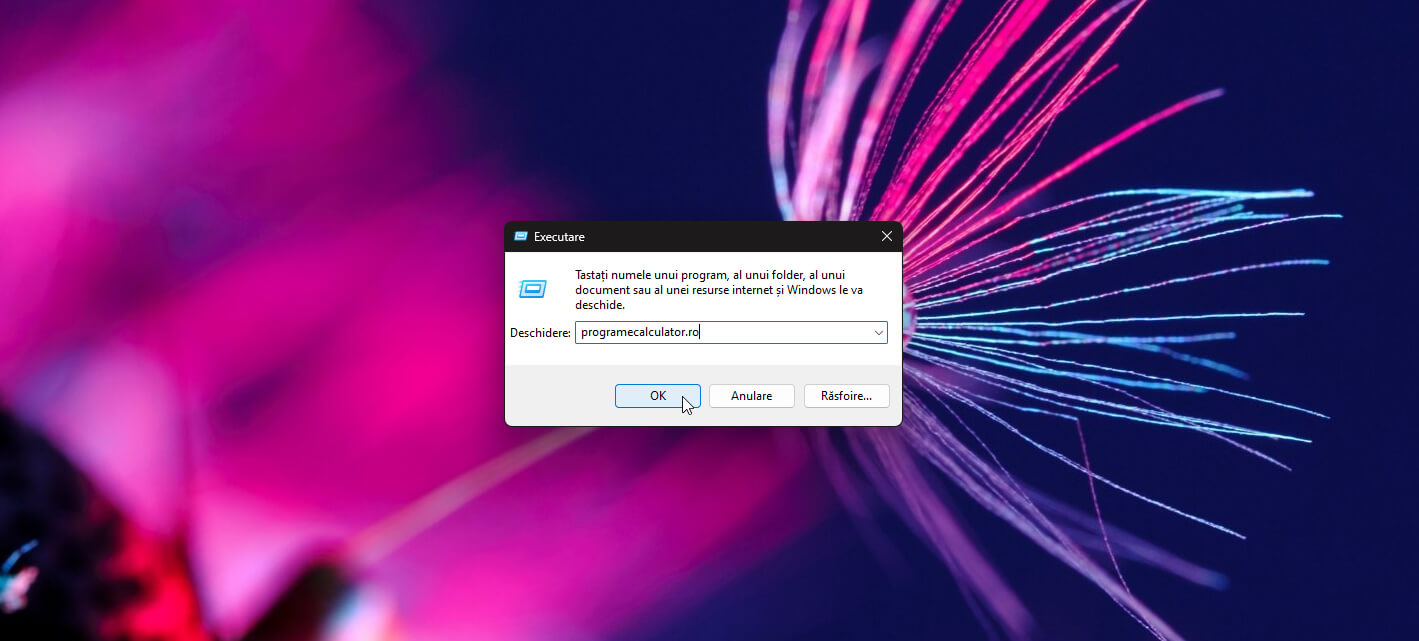The image size is (1419, 641).
Task: Expand the Deschidere combo box arrow
Action: click(x=878, y=332)
